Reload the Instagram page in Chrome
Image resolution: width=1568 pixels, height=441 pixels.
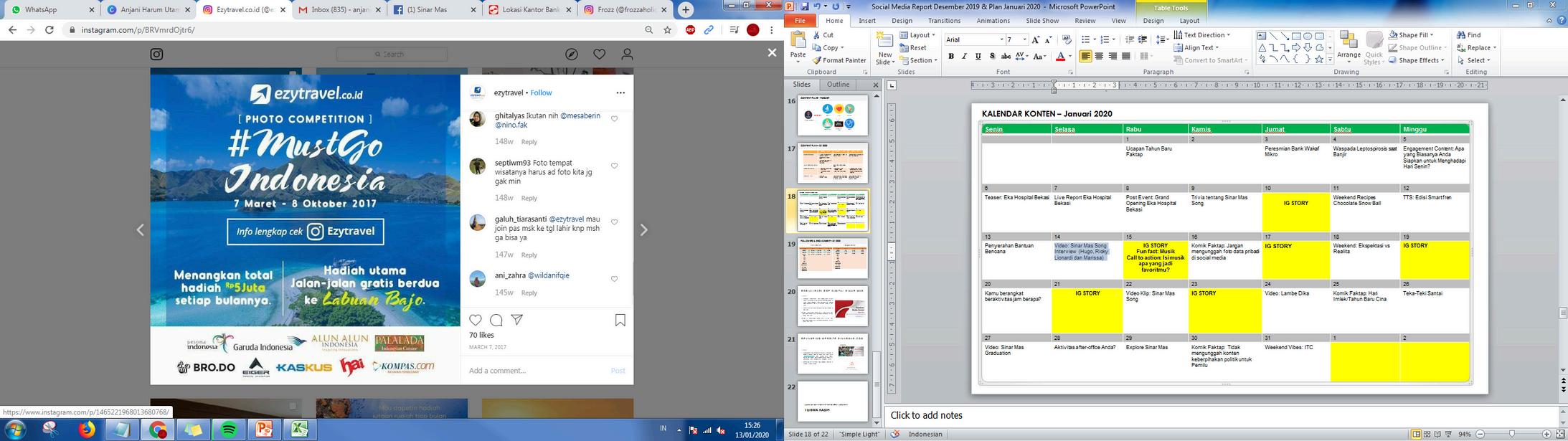click(x=49, y=30)
